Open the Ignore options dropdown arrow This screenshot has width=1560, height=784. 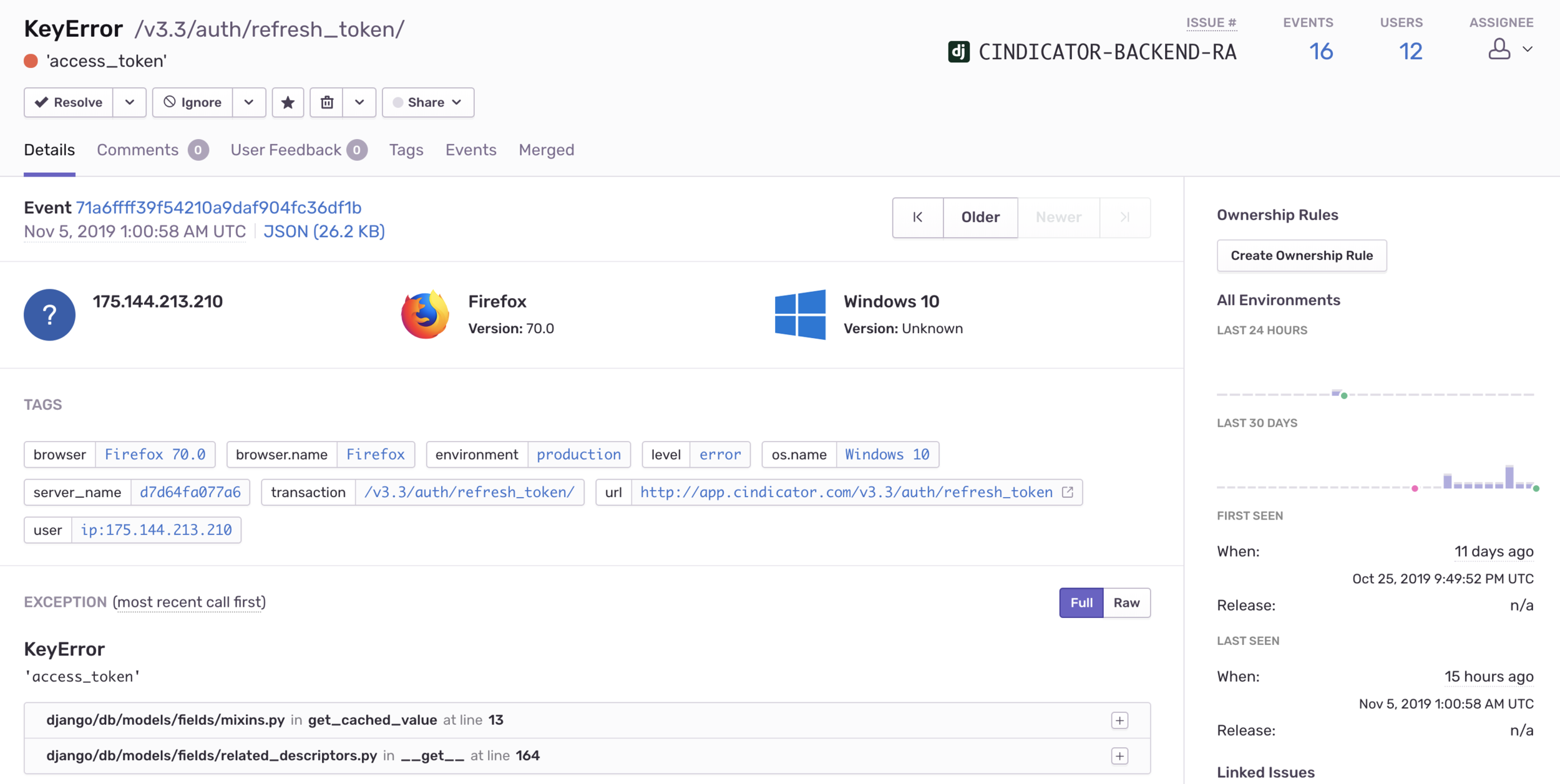click(249, 102)
